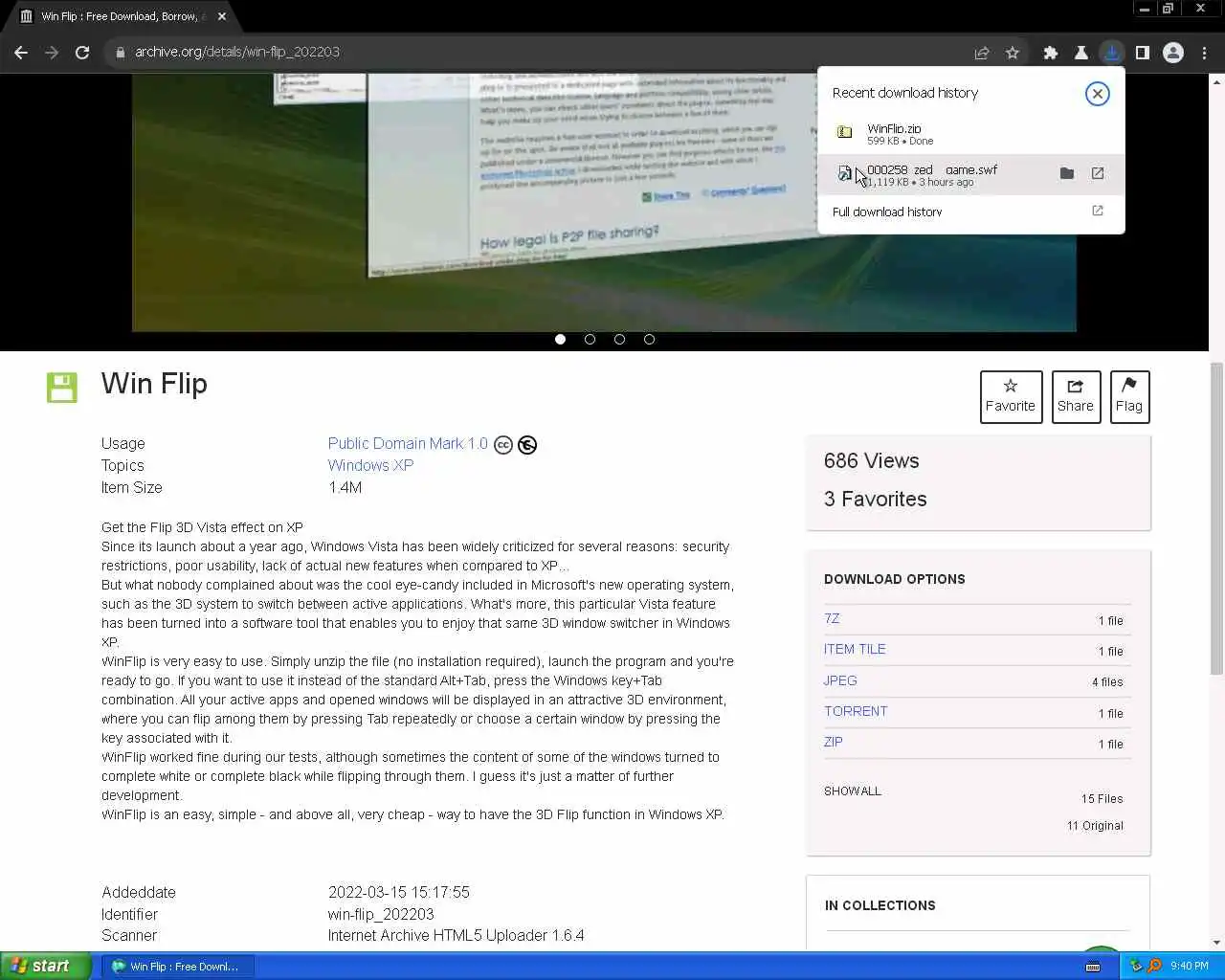Open the share page icon in address bar

point(982,53)
